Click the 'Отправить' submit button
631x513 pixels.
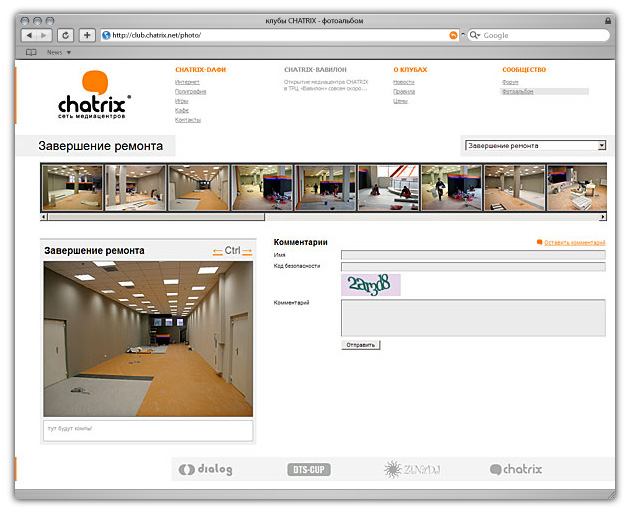(x=361, y=345)
